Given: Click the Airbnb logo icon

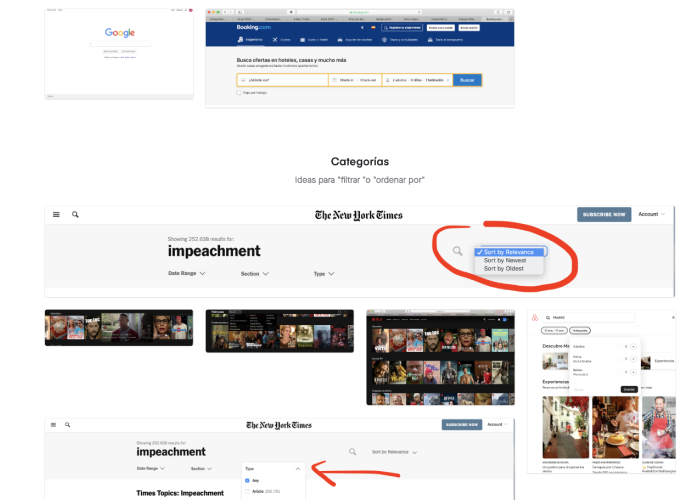Looking at the screenshot, I should click(534, 318).
